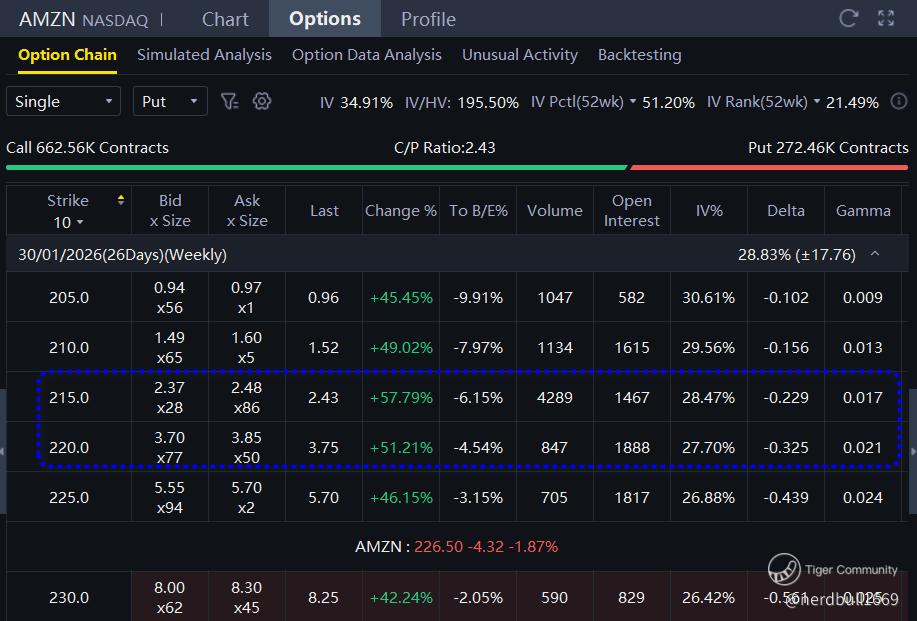
Task: Click the 5.70 ask price for strike 225.0
Action: tap(246, 487)
